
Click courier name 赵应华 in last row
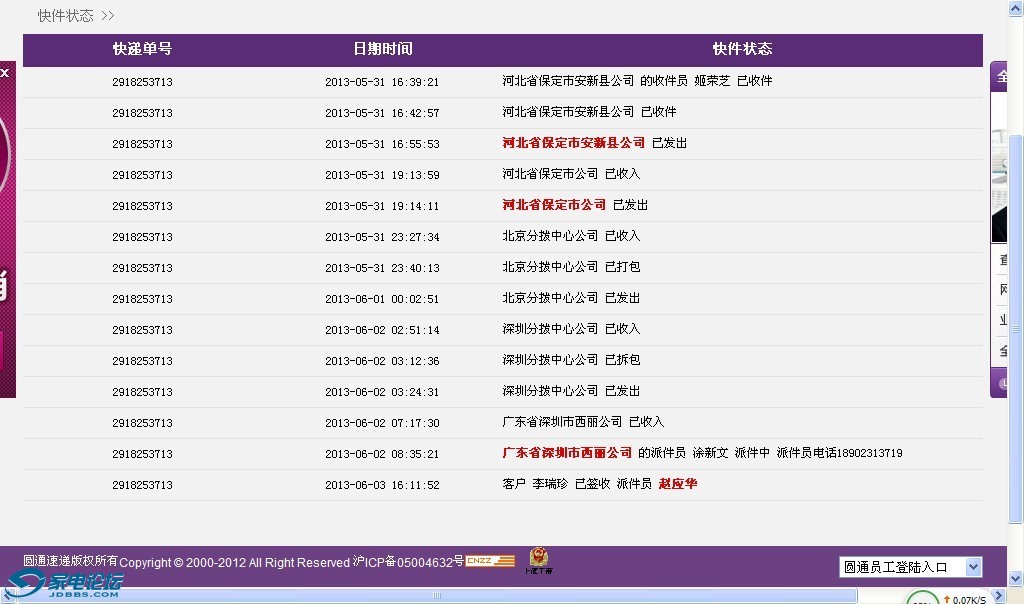678,484
